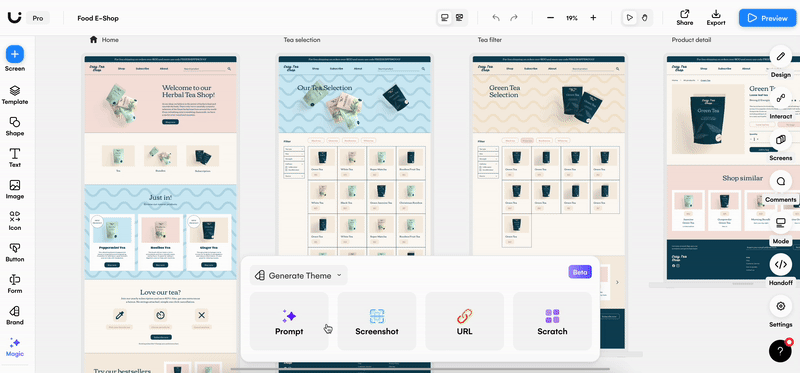Image resolution: width=800 pixels, height=373 pixels.
Task: Switch to pointer play mode toggle
Action: point(630,18)
